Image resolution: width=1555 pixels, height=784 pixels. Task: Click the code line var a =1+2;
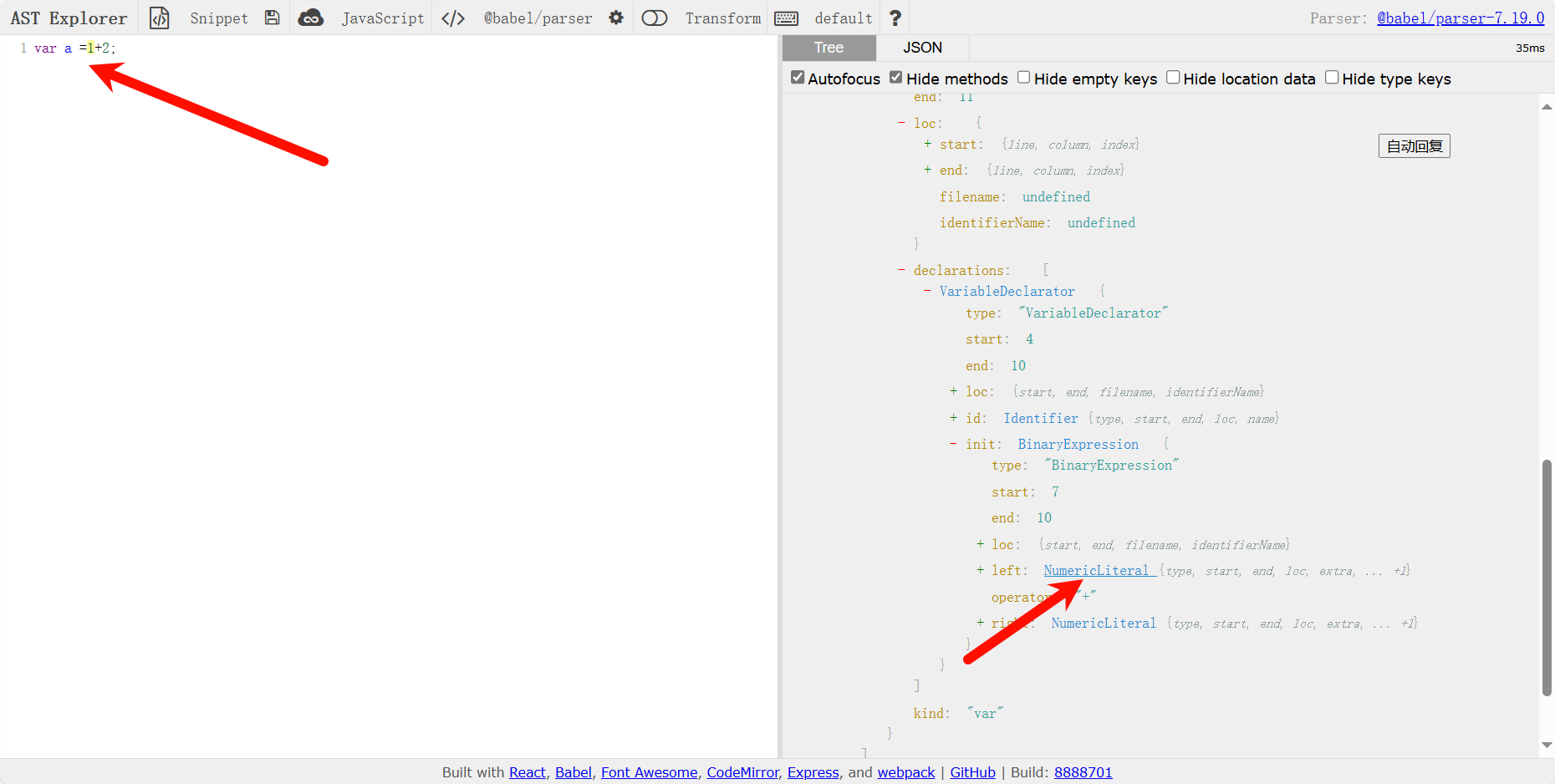[75, 48]
